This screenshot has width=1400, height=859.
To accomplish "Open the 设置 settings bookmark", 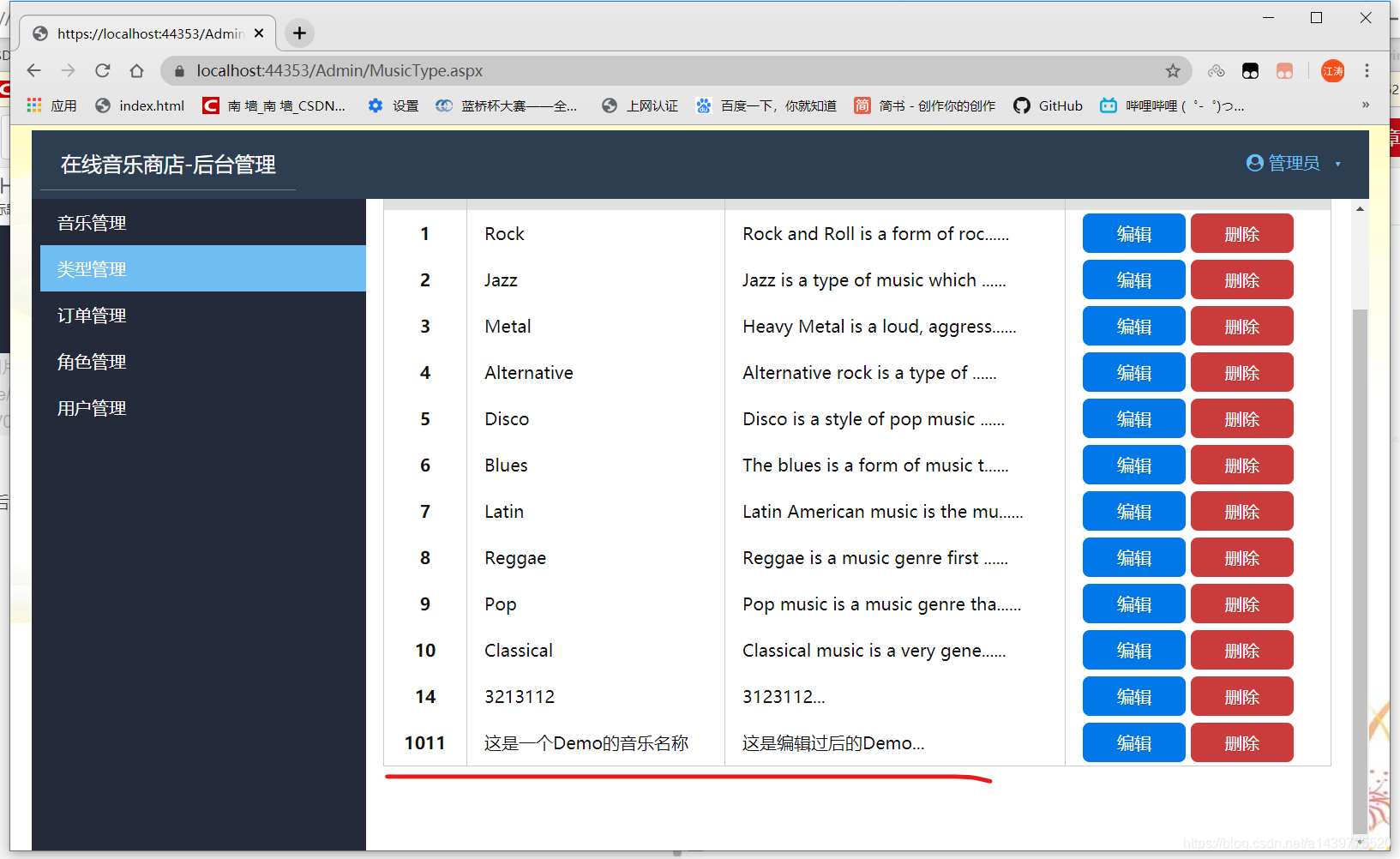I will (x=394, y=105).
